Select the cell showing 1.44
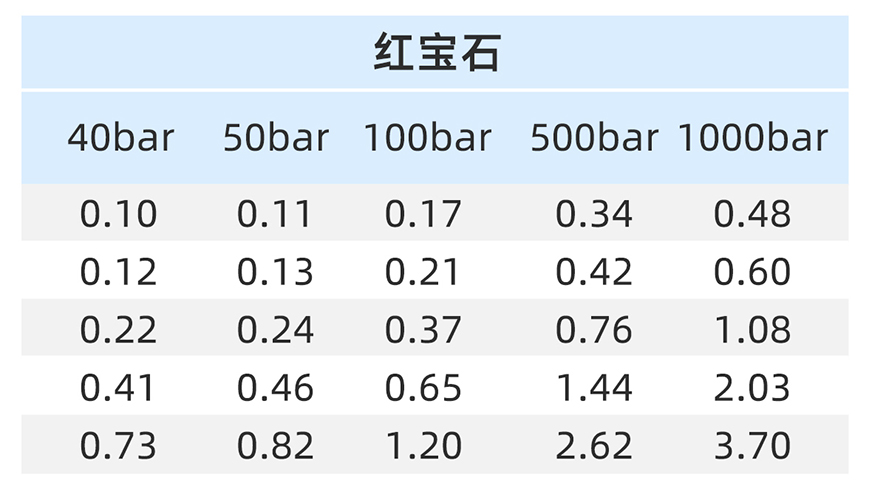Screen dimensions: 869x494 pyautogui.click(x=594, y=388)
